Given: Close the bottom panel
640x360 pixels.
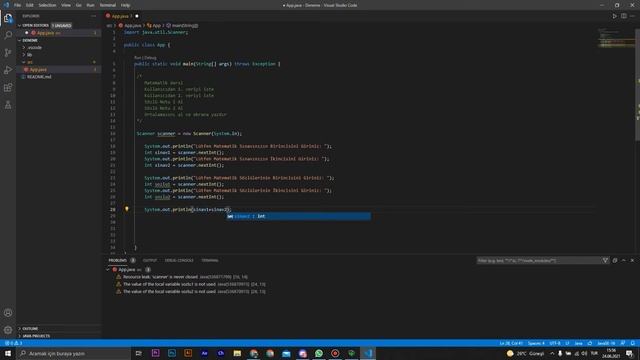Looking at the screenshot, I should pos(632,260).
